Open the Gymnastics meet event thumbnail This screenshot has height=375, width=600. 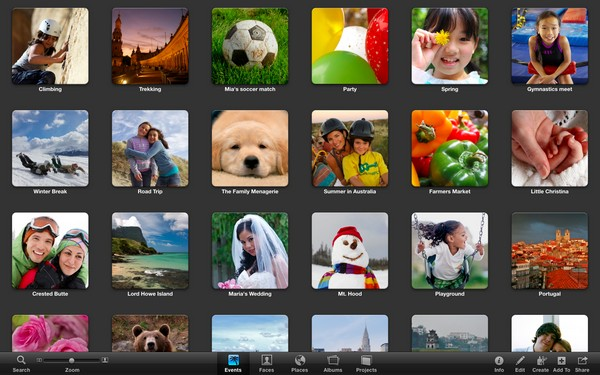click(x=549, y=46)
